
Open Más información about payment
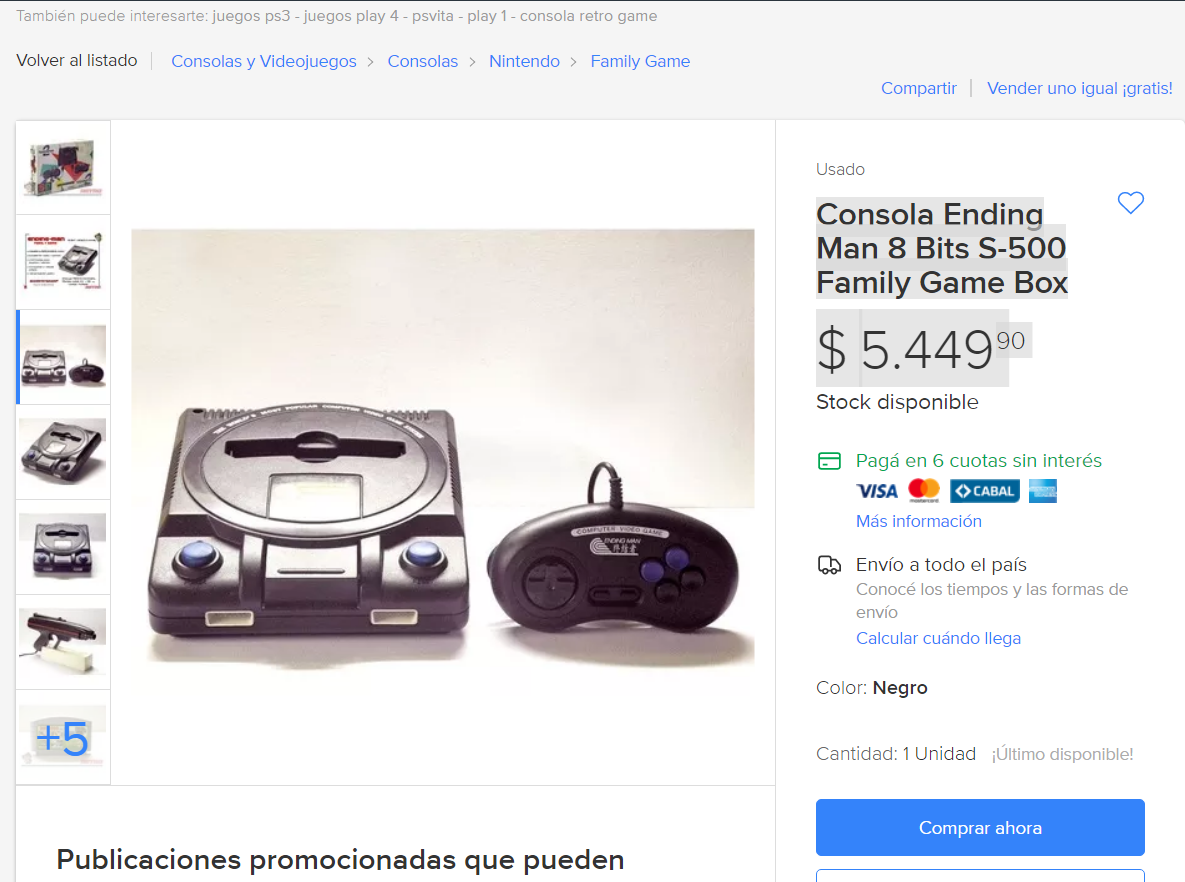point(919,521)
